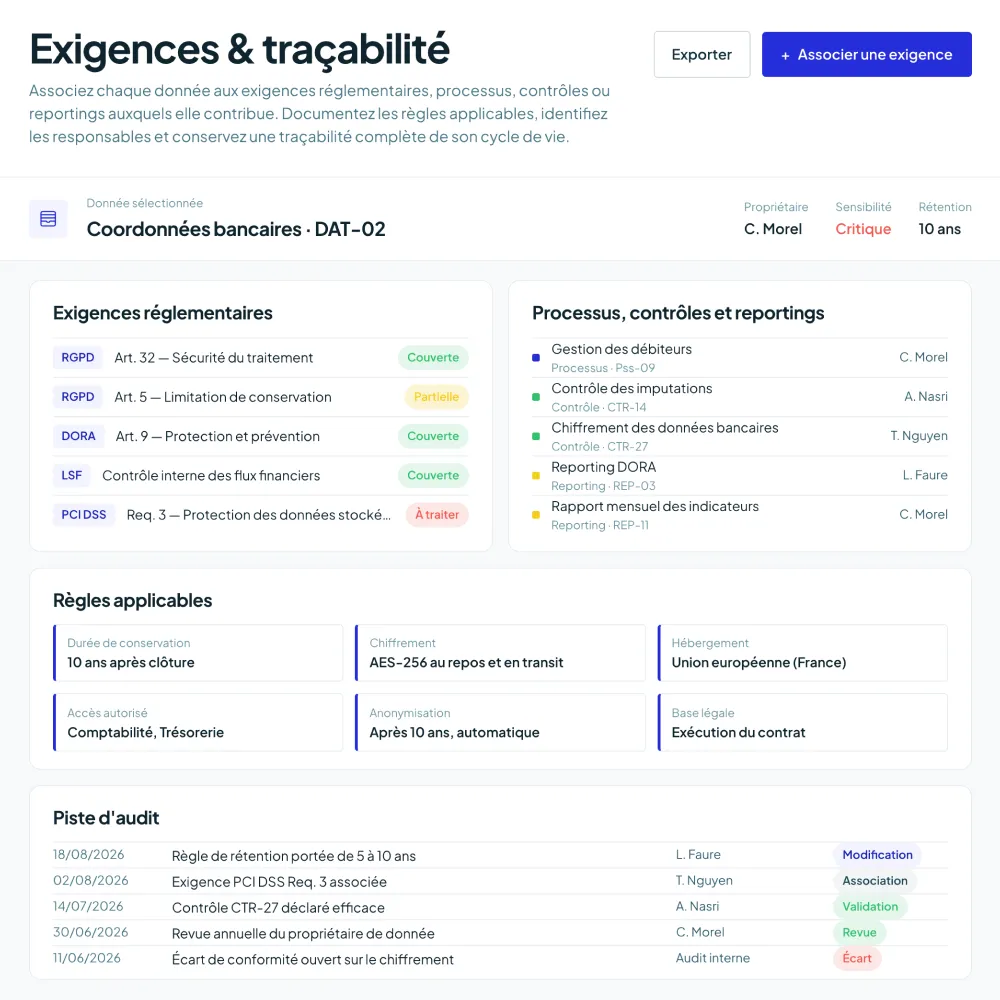Click the Modification audit badge

(877, 855)
